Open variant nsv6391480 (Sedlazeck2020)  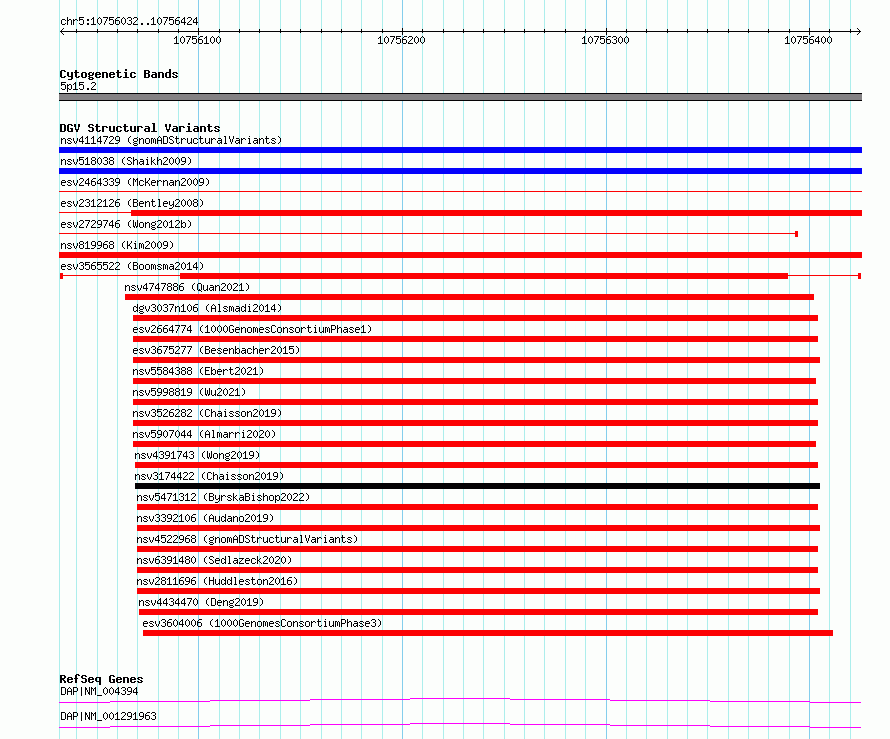pyautogui.click(x=214, y=560)
